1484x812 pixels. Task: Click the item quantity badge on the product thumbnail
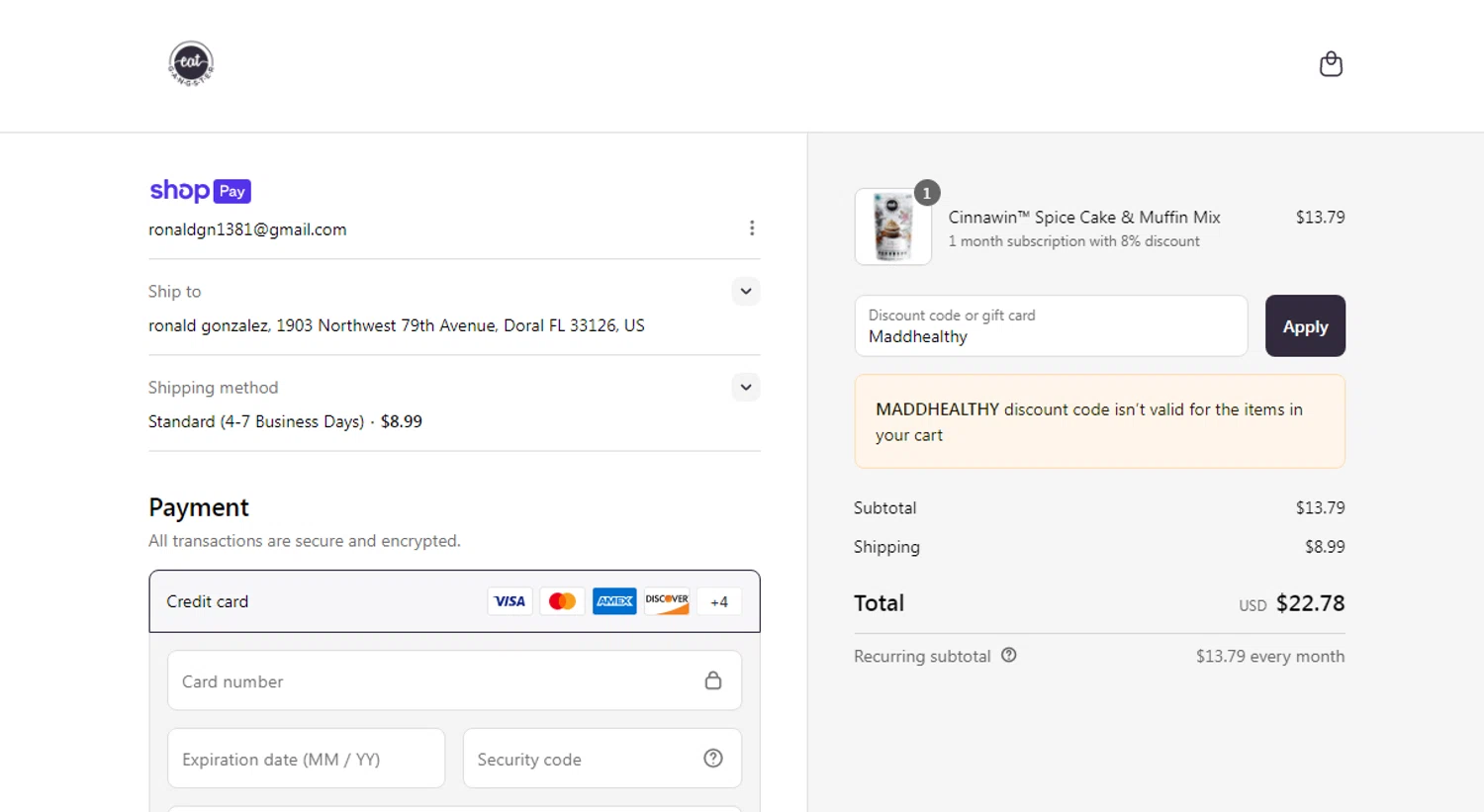pyautogui.click(x=927, y=193)
